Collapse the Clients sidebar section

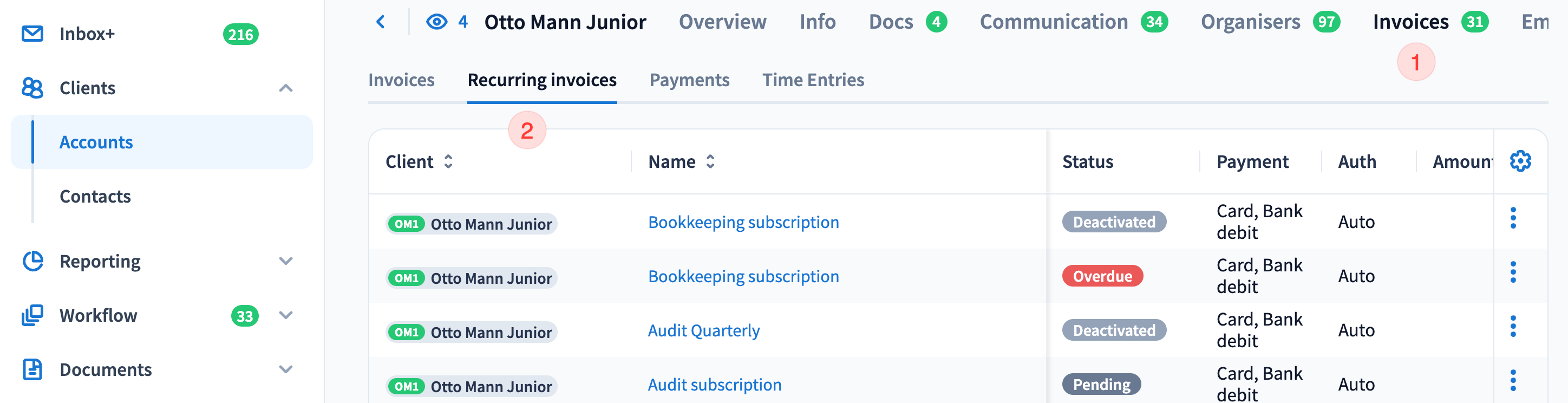[285, 88]
